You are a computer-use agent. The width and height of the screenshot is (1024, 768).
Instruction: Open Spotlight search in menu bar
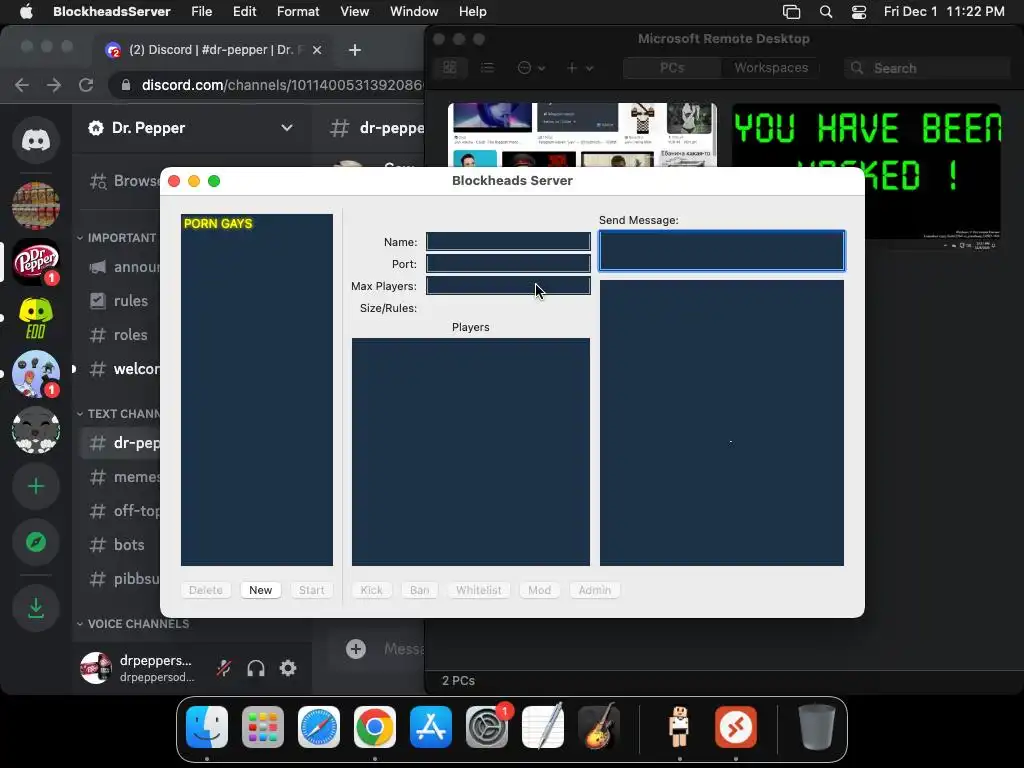pyautogui.click(x=826, y=12)
